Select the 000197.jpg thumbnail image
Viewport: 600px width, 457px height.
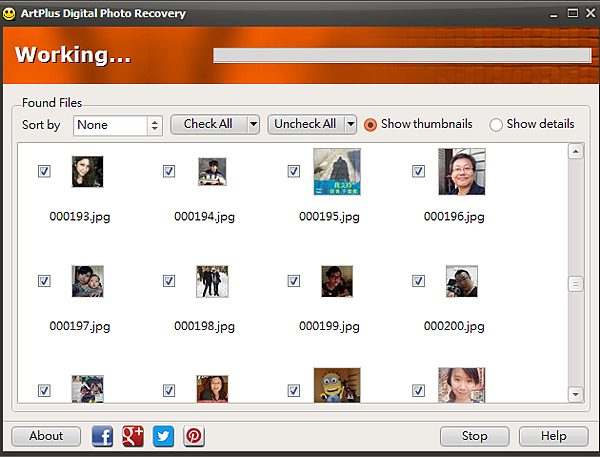click(x=88, y=281)
